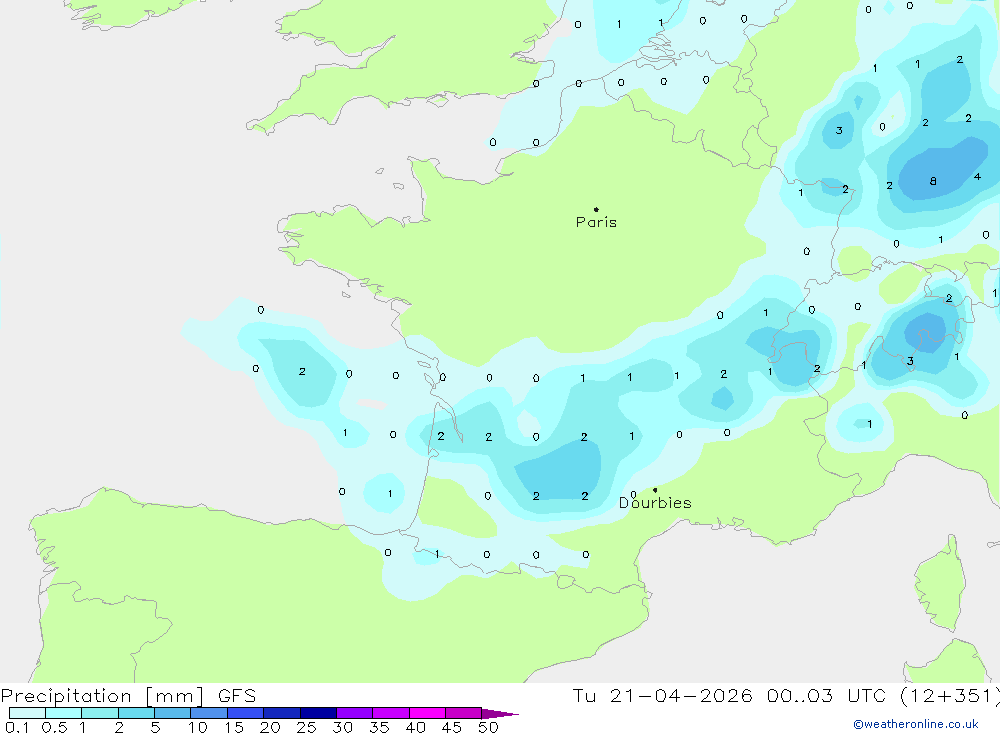Click the legend value '15'

click(x=233, y=727)
